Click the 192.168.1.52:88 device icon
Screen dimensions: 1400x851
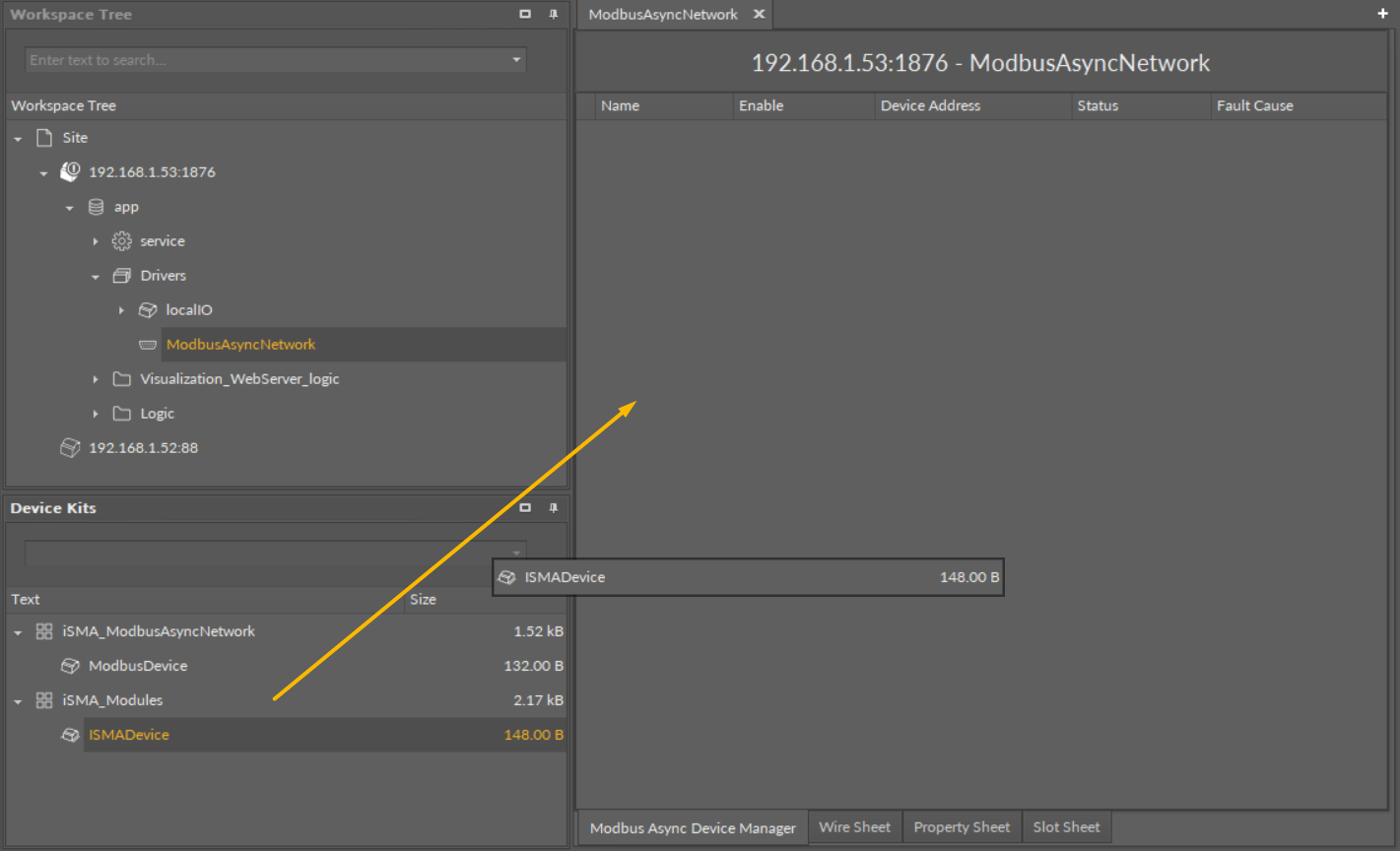point(70,448)
